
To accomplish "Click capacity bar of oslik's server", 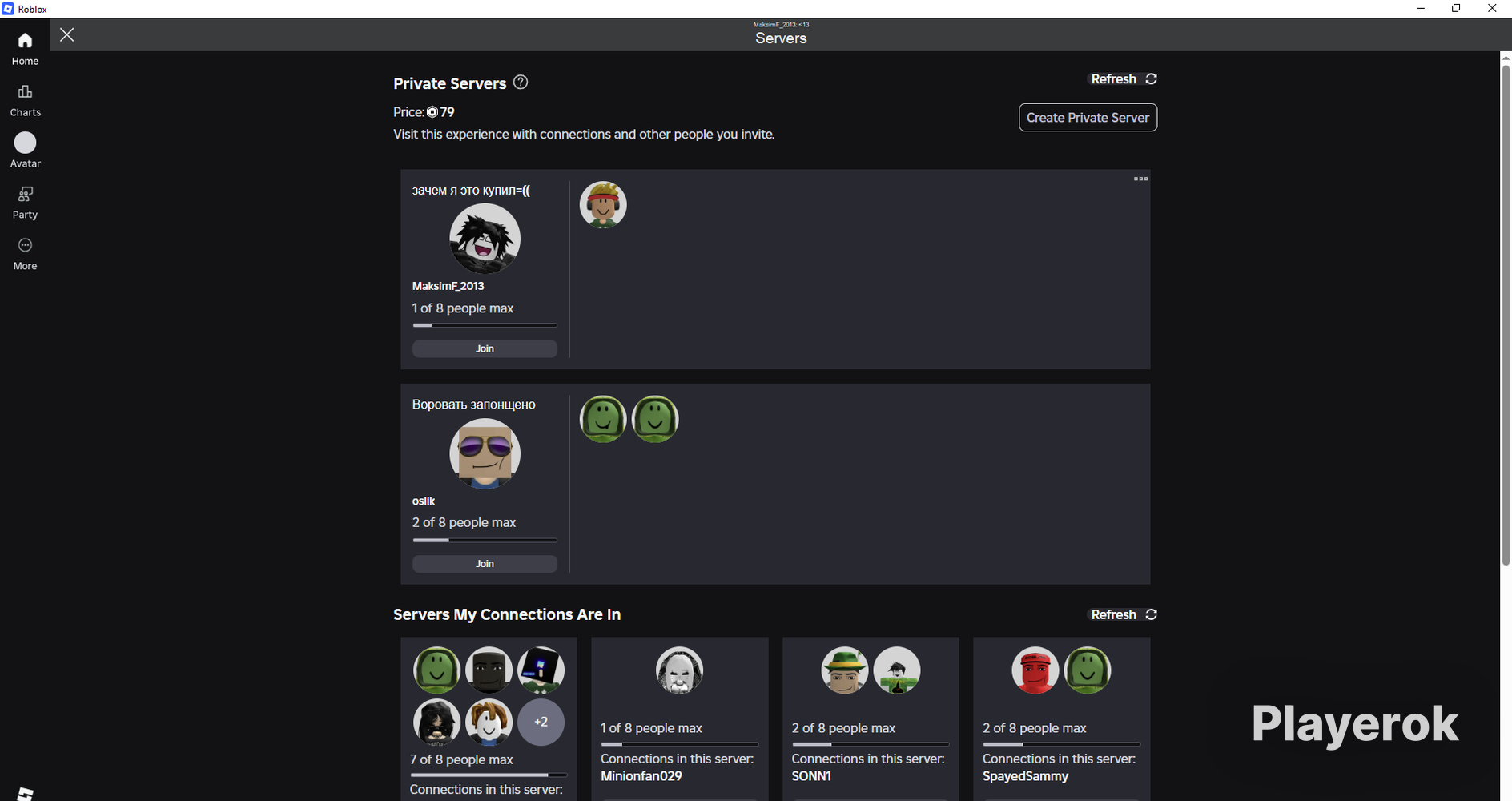I will [x=485, y=540].
